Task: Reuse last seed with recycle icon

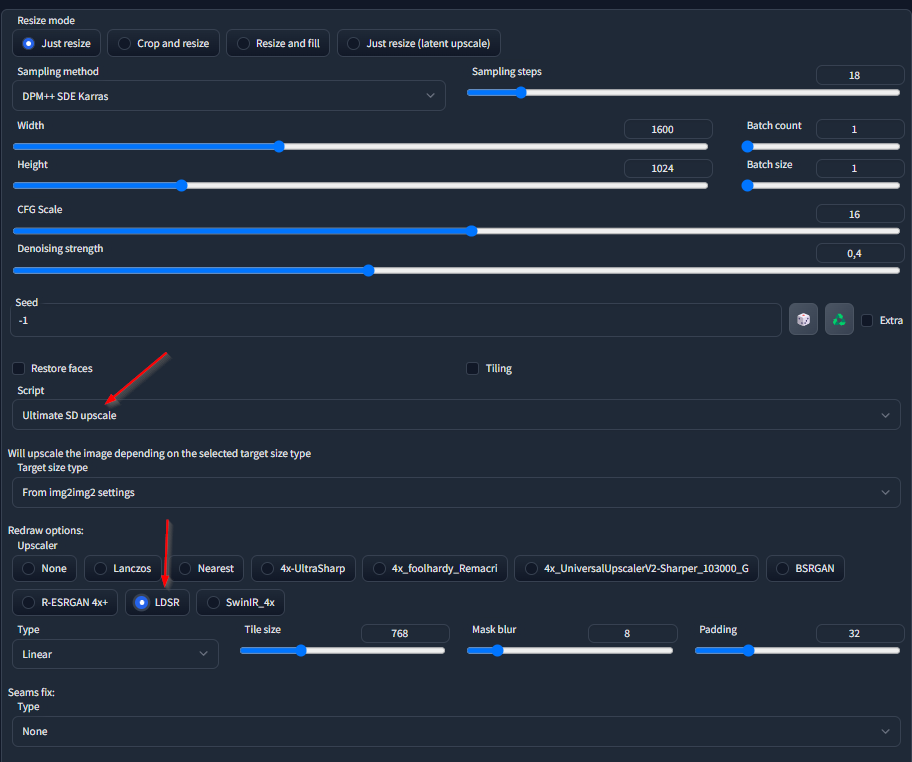Action: point(839,319)
